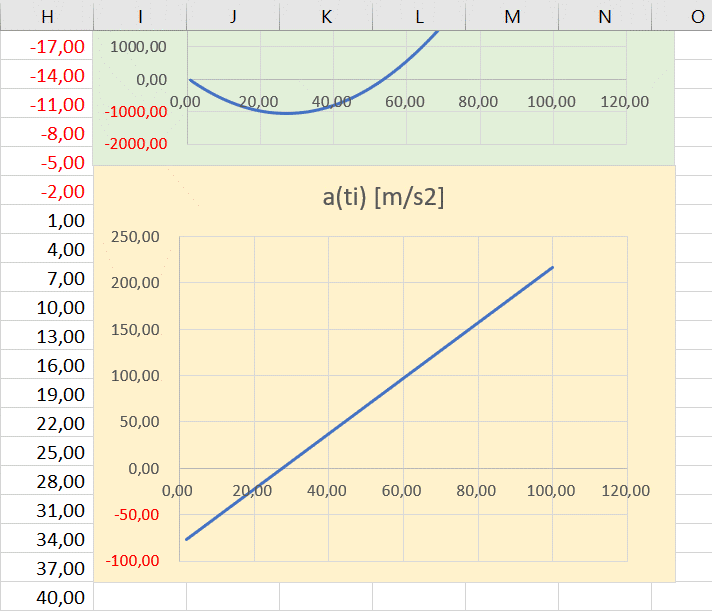Click the -2000,00 axis label in green chart
712x611 pixels.
(x=135, y=144)
